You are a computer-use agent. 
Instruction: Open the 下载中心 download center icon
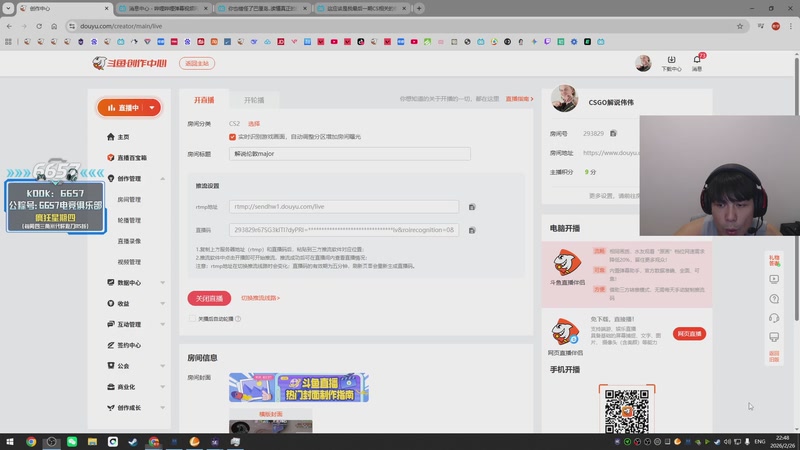[671, 63]
